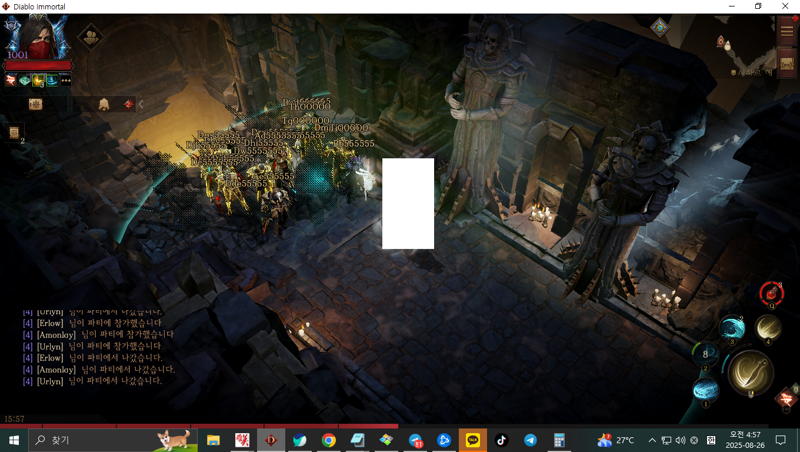Select the yellow buff icon marked 3
This screenshot has height=452, width=800.
(x=38, y=80)
